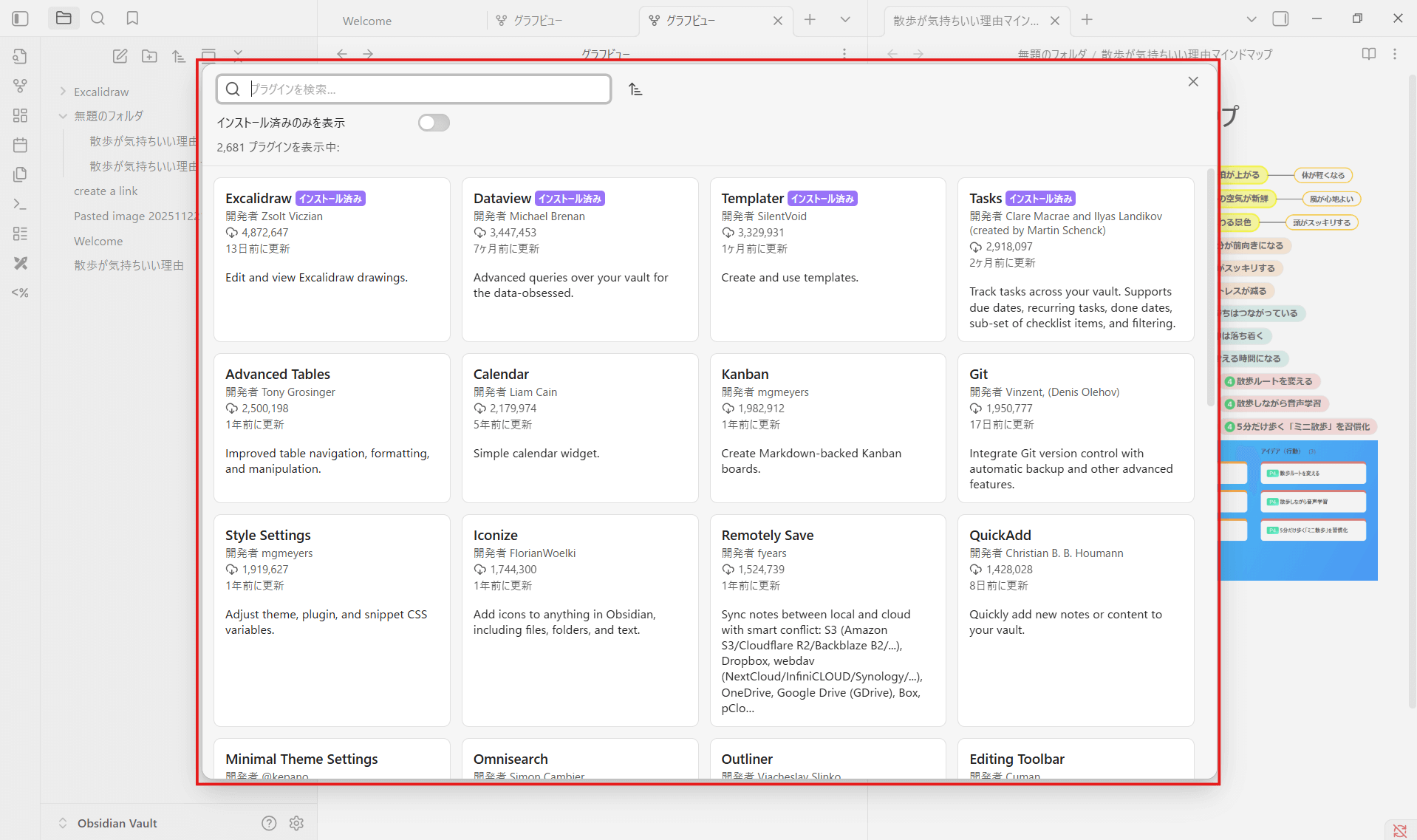The width and height of the screenshot is (1417, 840).
Task: Open the command palette ribbon icon
Action: [21, 204]
